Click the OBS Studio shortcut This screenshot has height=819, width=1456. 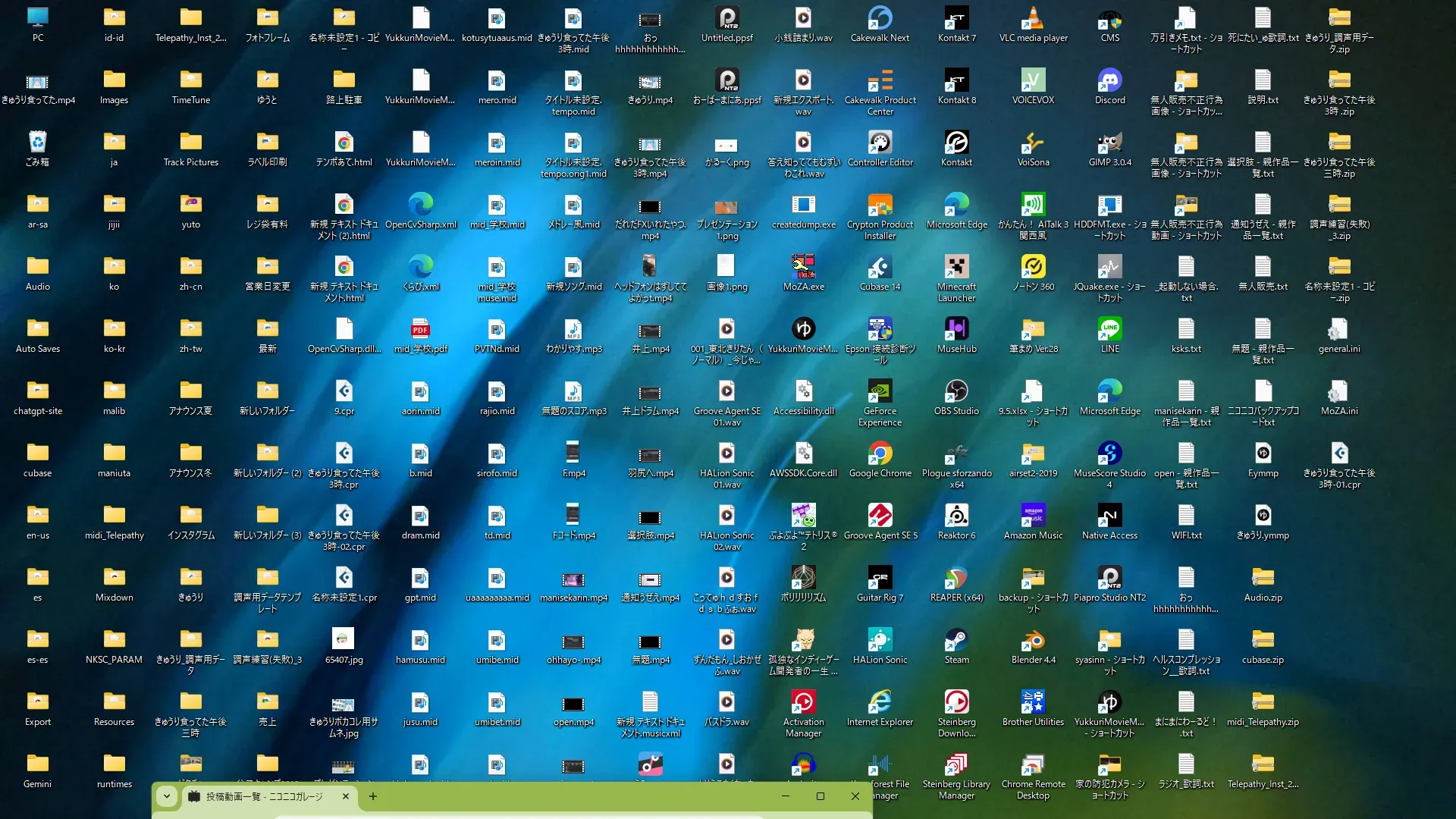(956, 391)
